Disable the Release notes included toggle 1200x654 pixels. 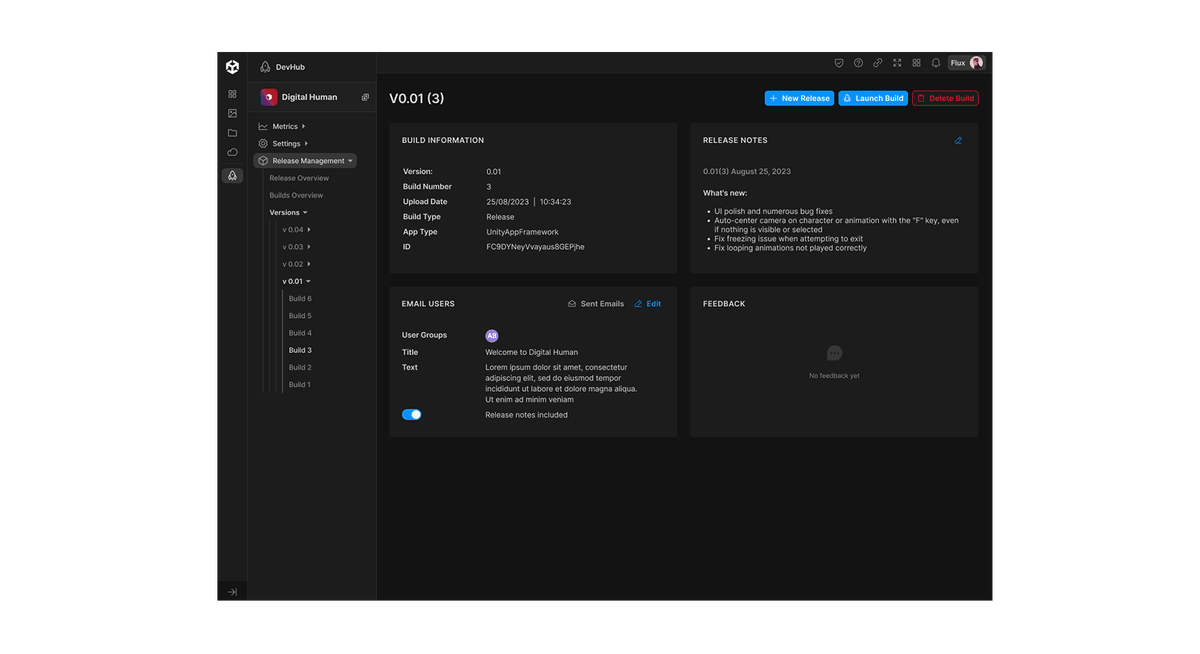411,414
